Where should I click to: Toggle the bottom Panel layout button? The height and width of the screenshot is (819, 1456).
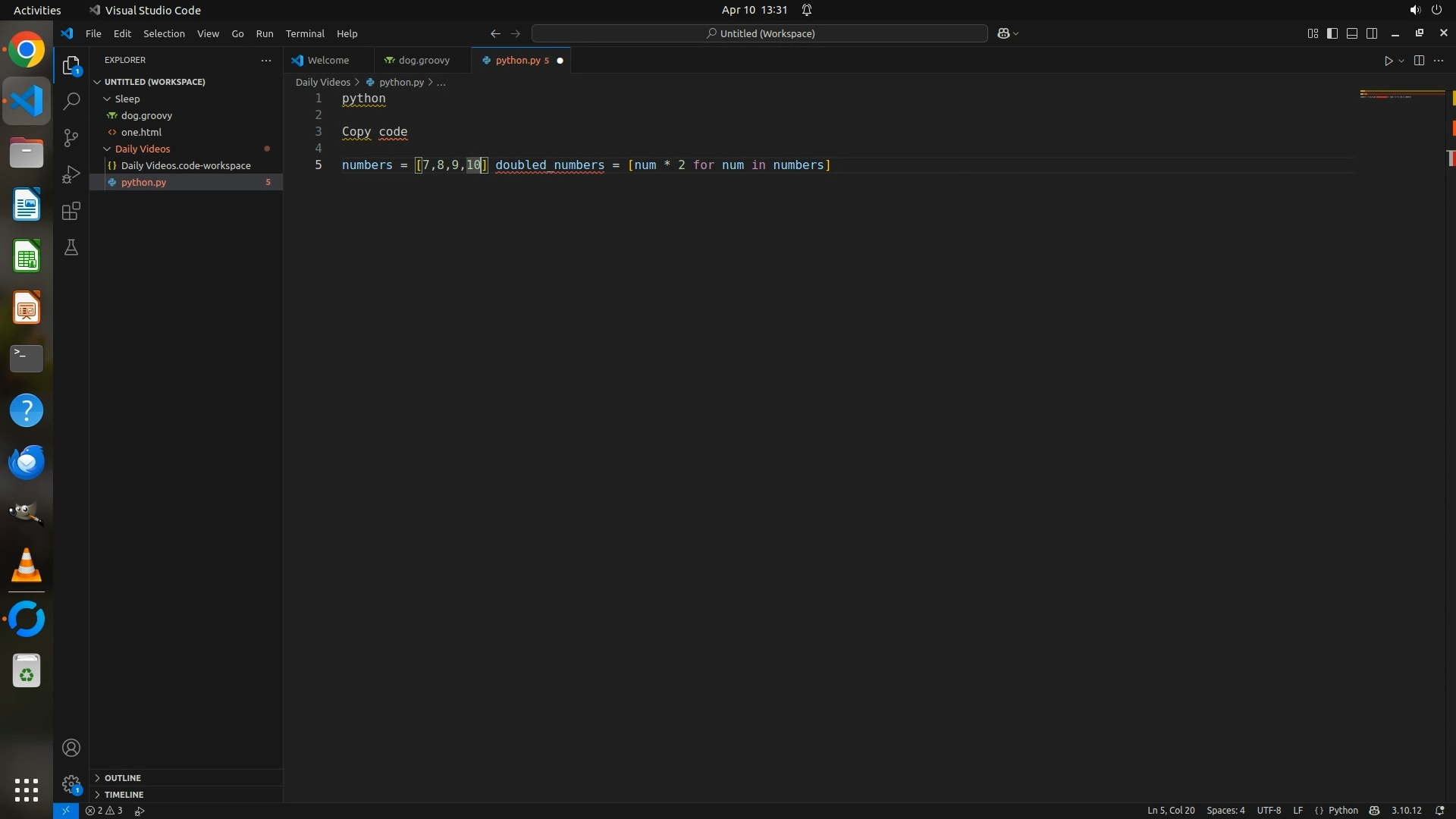1352,33
